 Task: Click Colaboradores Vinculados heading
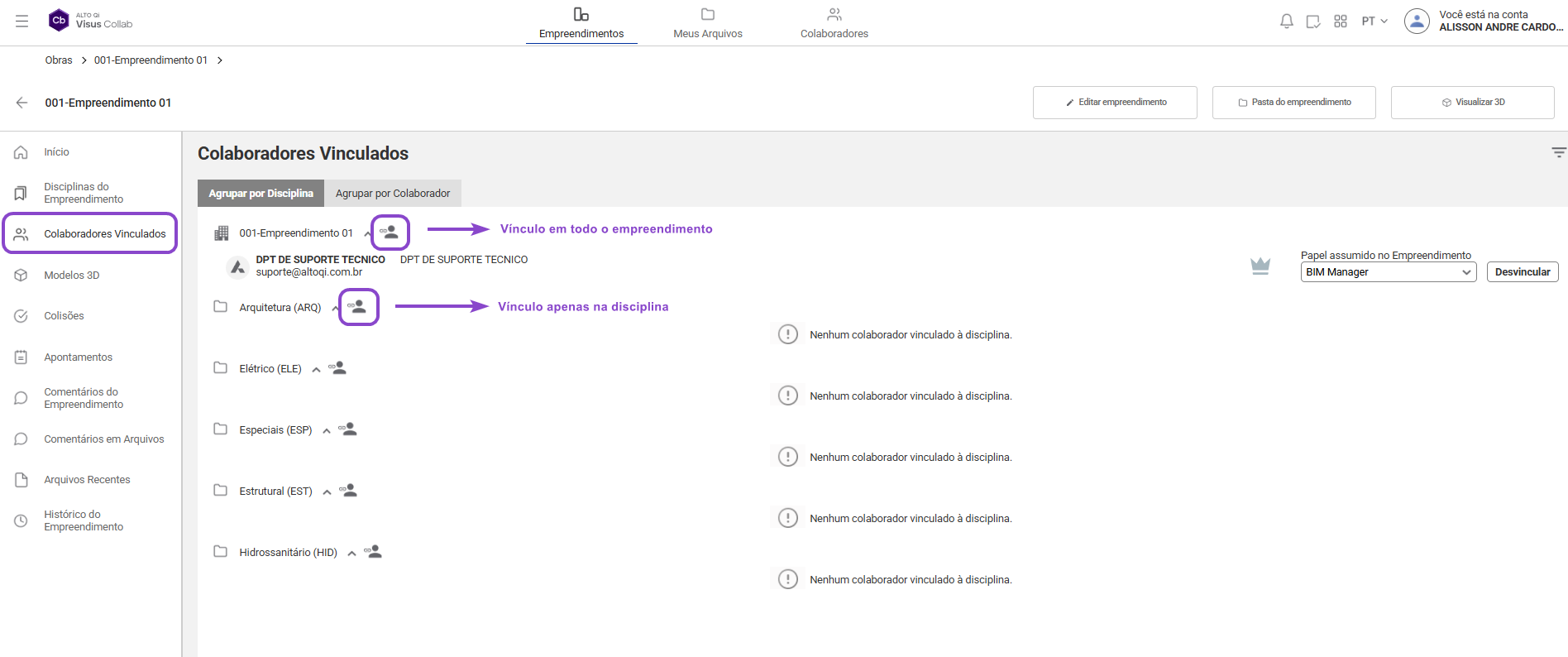click(x=303, y=154)
